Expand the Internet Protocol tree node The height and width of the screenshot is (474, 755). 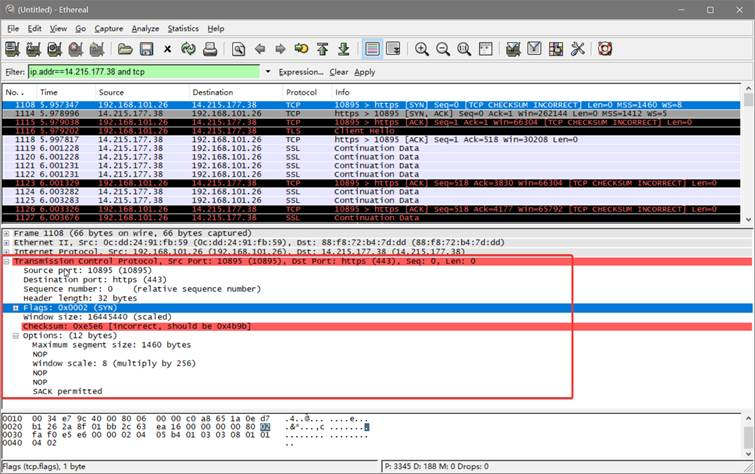click(7, 251)
